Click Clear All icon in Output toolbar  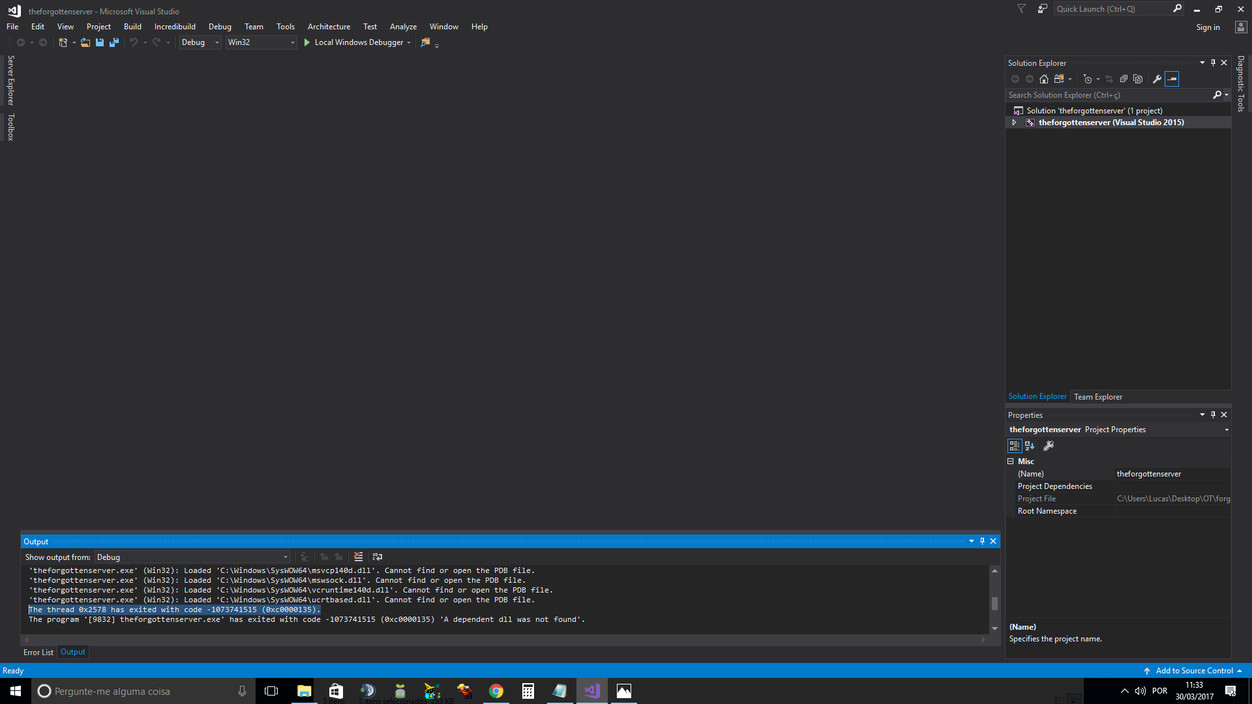point(358,557)
